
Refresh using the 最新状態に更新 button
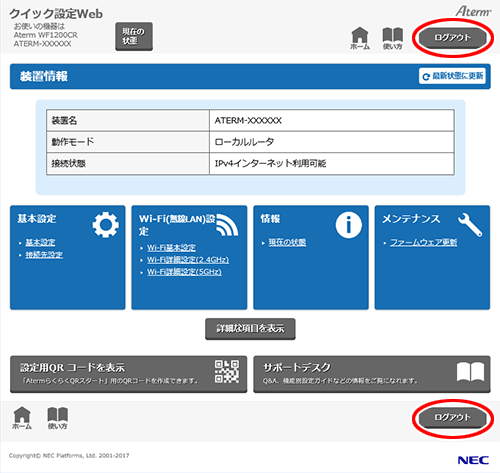452,76
